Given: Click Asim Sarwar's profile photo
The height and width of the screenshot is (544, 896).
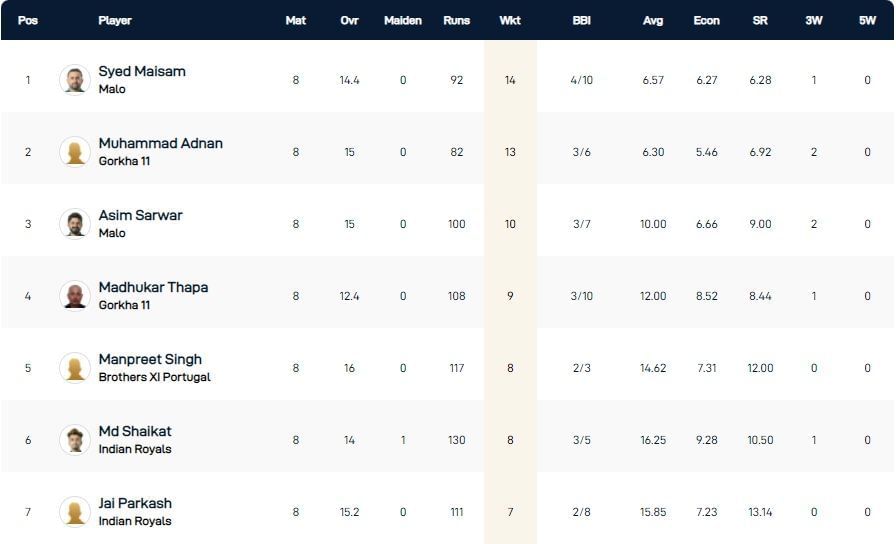Looking at the screenshot, I should (75, 224).
